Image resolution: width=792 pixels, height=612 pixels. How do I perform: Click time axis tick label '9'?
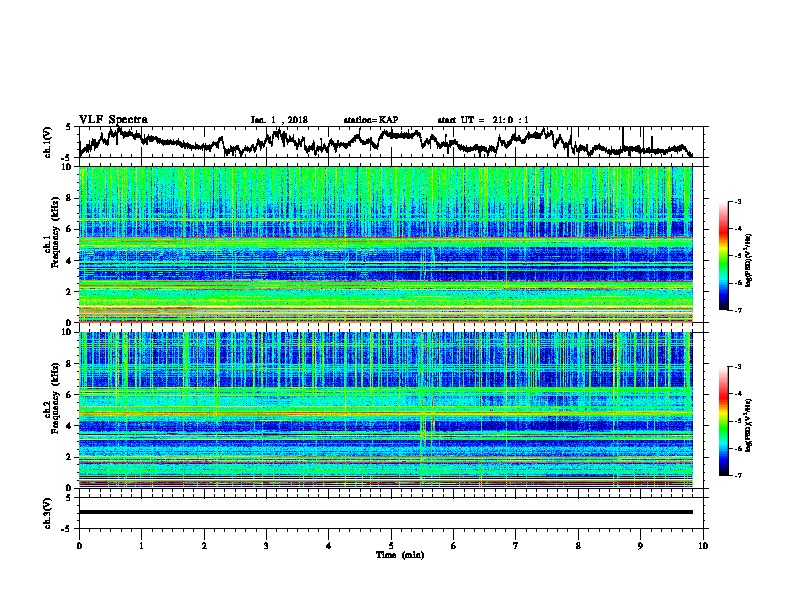pos(640,546)
